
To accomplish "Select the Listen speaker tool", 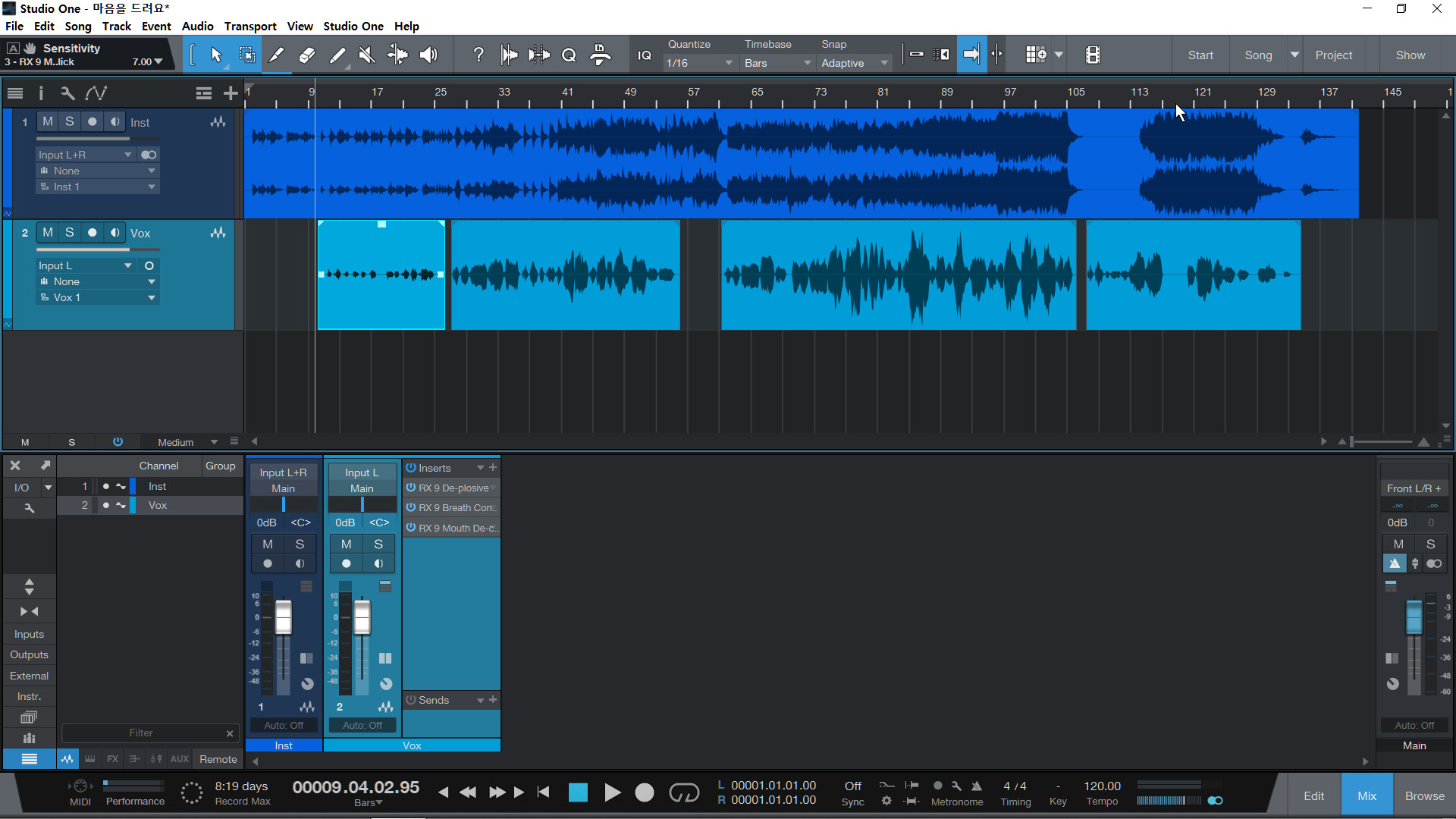I will 428,55.
